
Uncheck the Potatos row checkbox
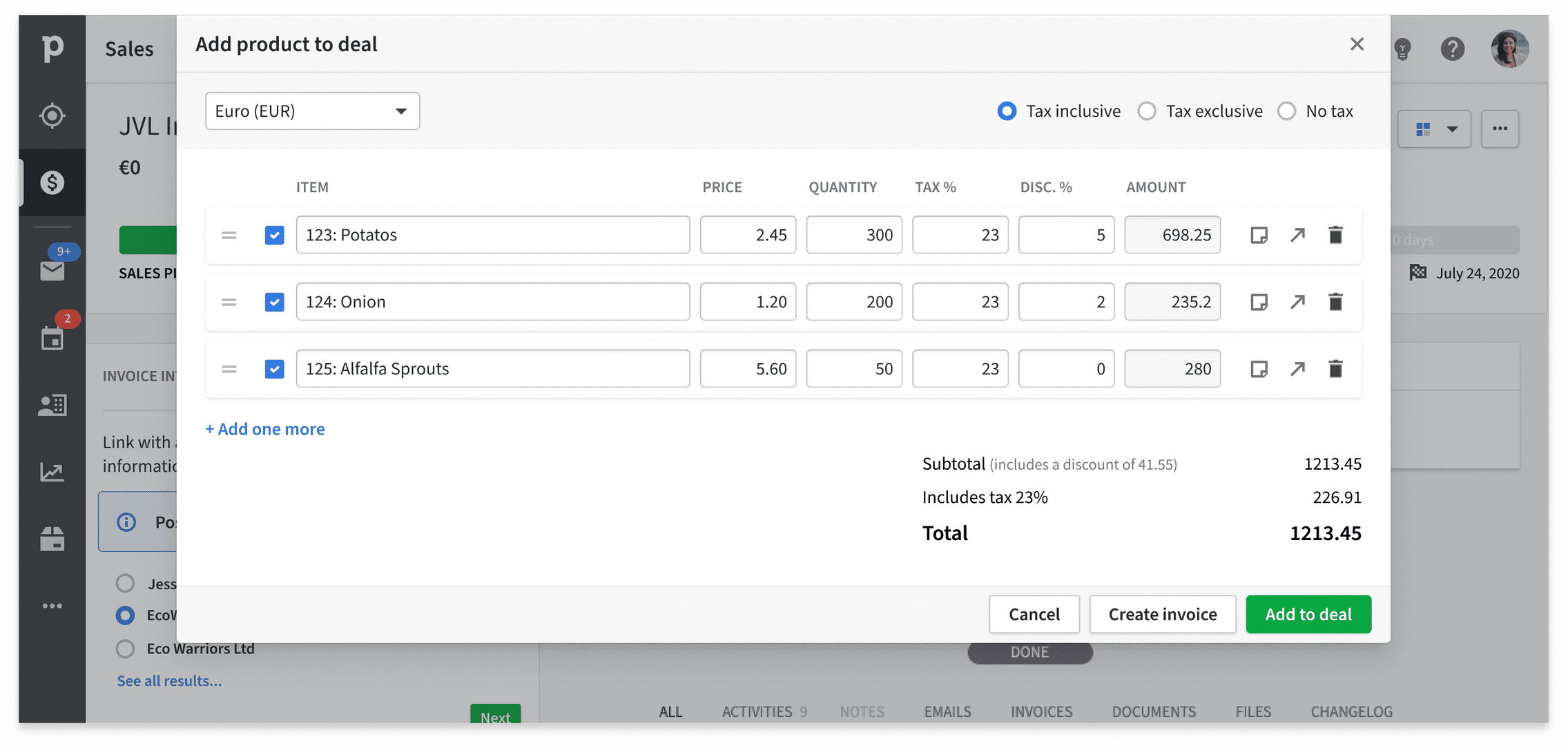click(275, 236)
